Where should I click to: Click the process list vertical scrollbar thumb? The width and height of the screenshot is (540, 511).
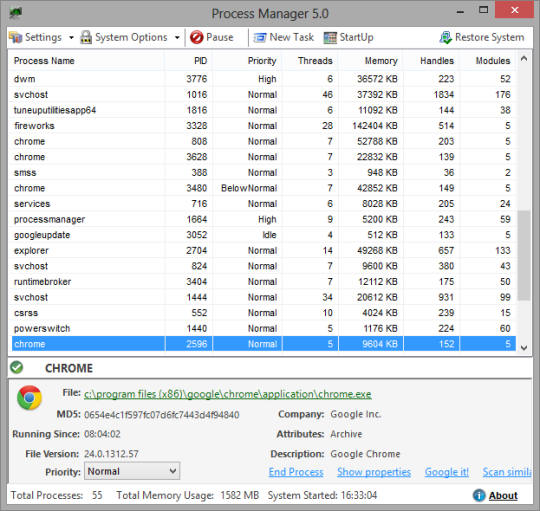(x=524, y=256)
